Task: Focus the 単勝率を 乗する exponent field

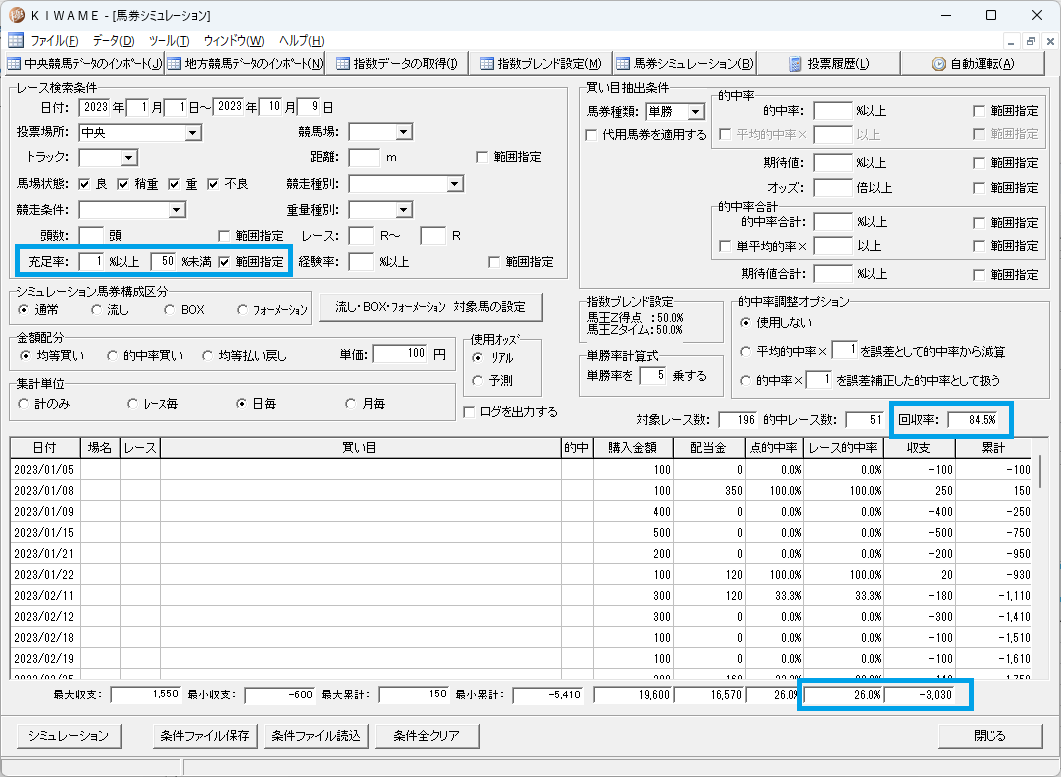Action: [x=653, y=375]
